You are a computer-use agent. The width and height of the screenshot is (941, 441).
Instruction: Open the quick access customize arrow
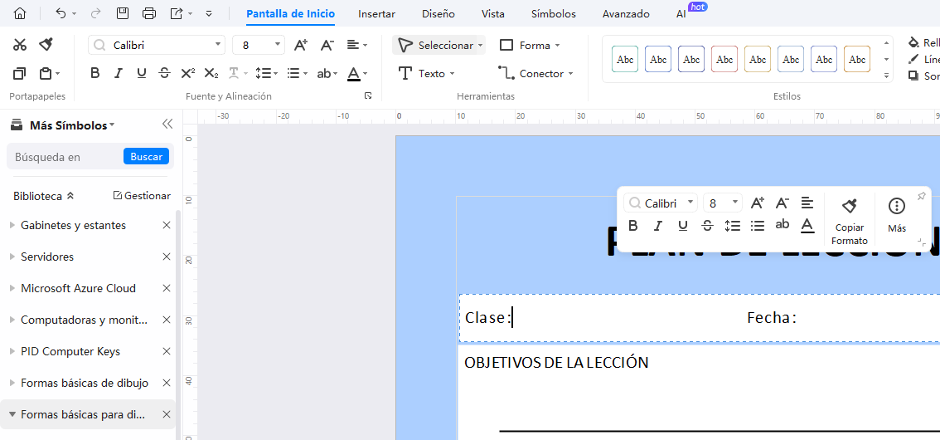click(x=208, y=13)
